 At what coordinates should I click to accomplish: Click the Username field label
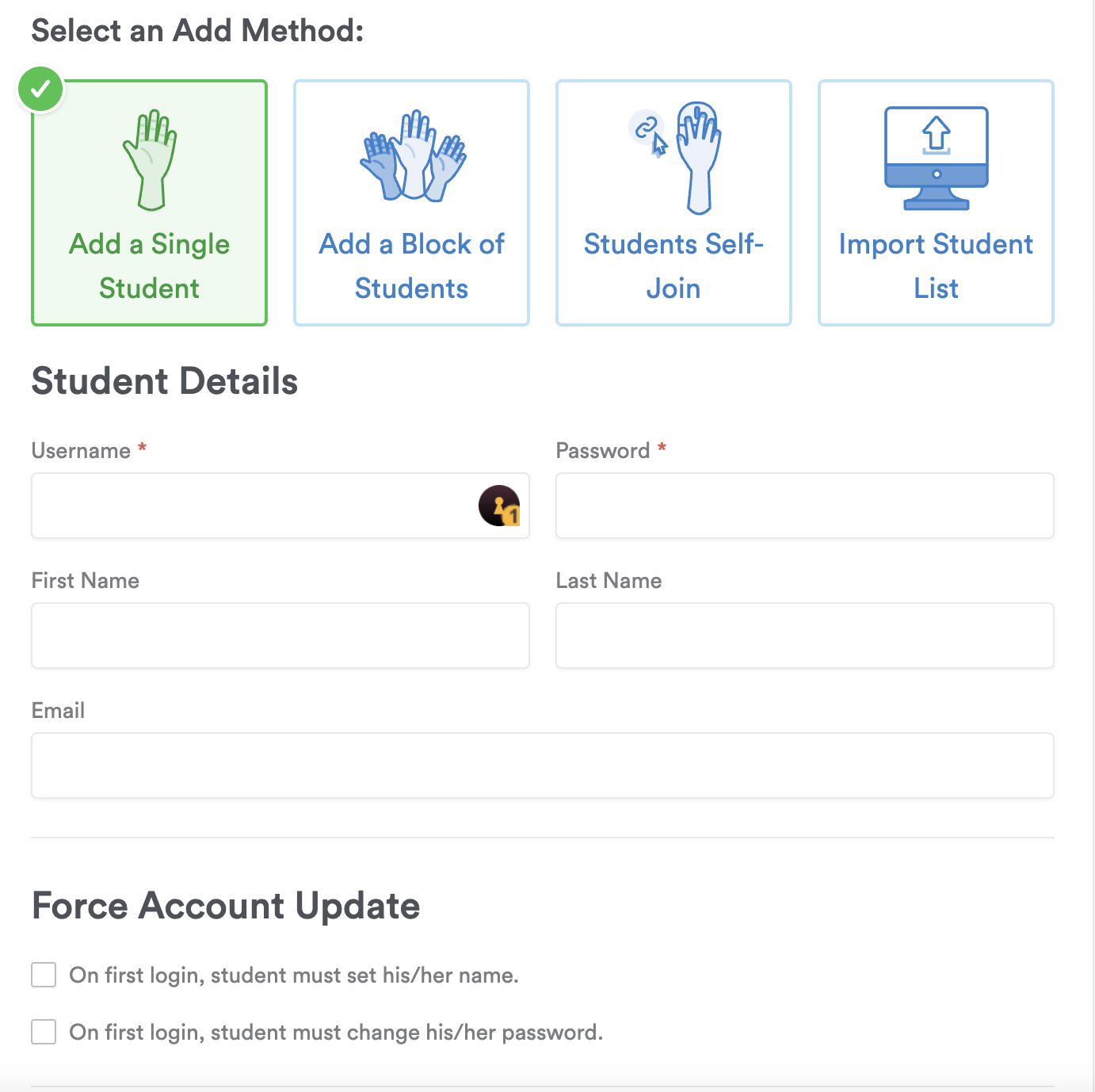click(x=81, y=451)
